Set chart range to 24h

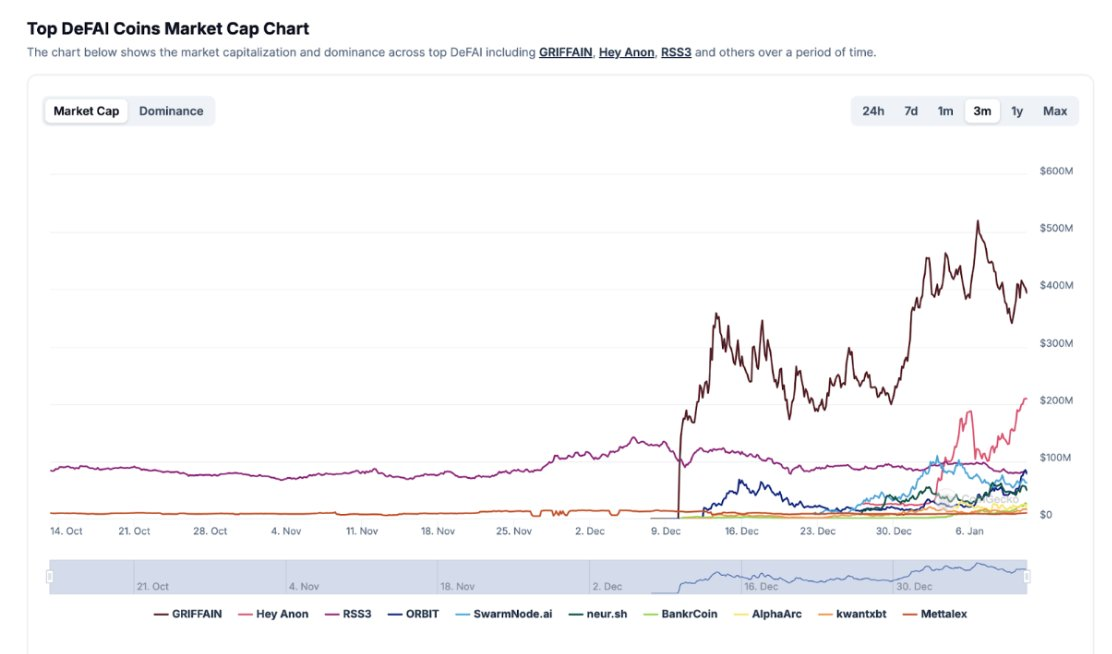click(873, 111)
